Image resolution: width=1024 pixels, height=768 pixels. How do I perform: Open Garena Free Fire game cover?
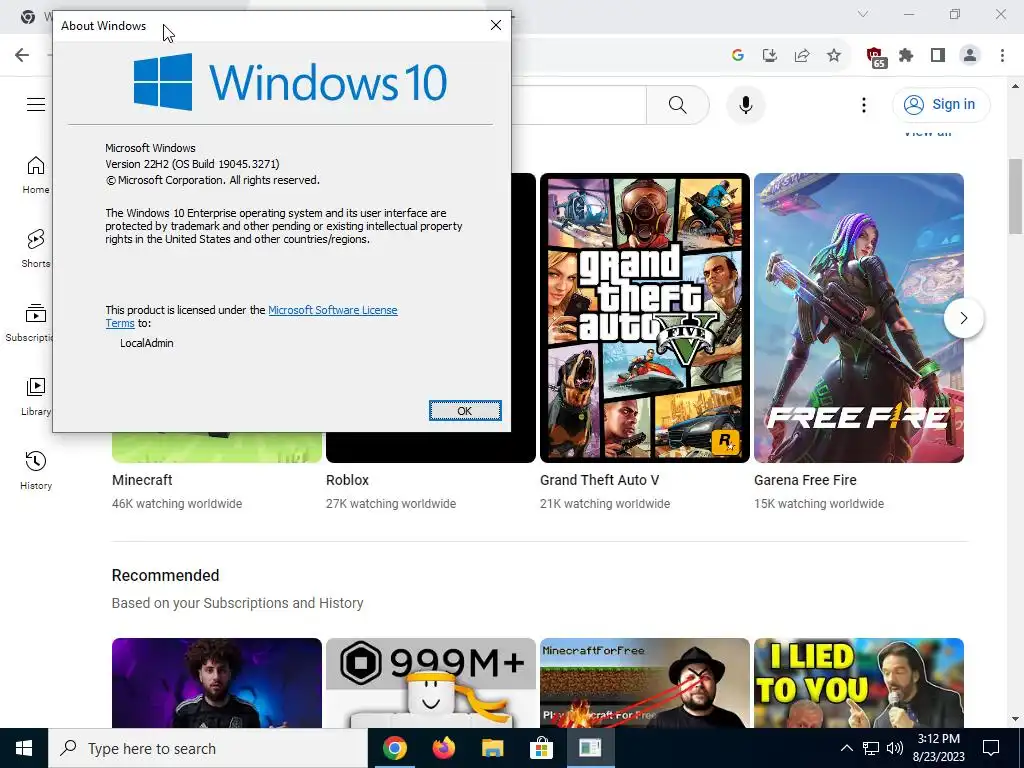coord(859,318)
